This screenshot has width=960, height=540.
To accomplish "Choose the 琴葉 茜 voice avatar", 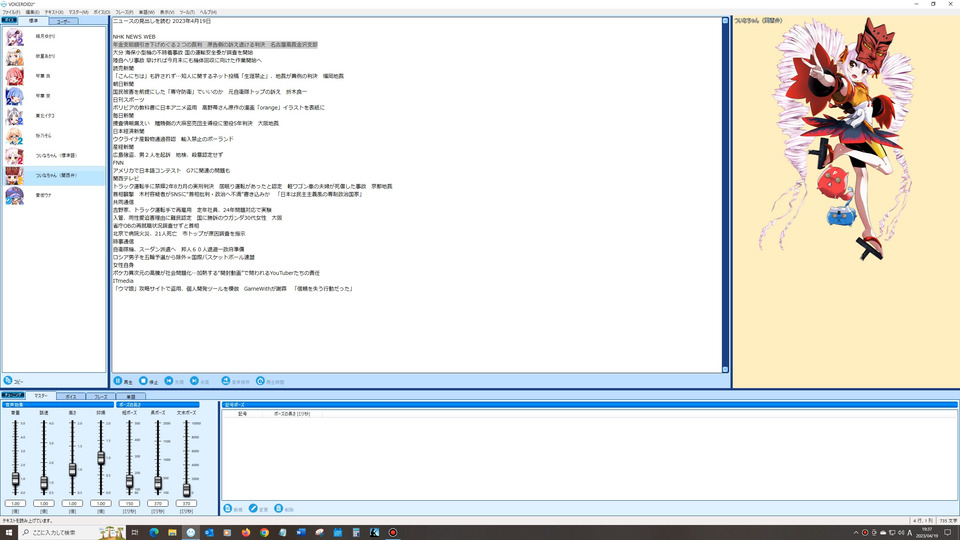I will click(15, 77).
